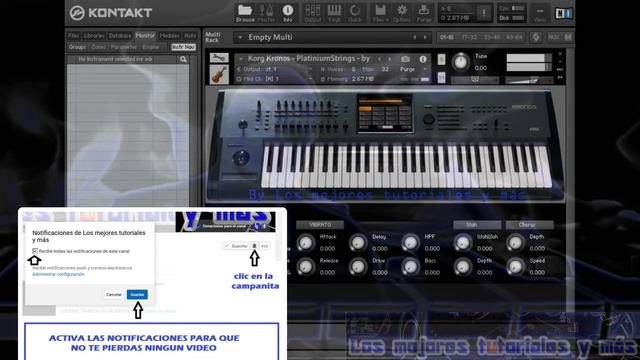Toggle the minimized View icon

(540, 13)
